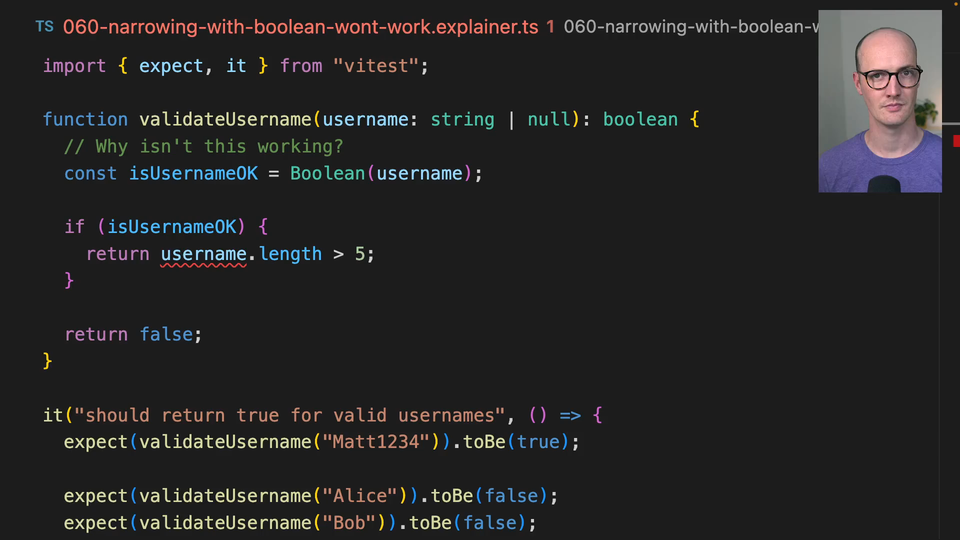Click the presenter webcam thumbnail
960x540 pixels.
click(880, 101)
